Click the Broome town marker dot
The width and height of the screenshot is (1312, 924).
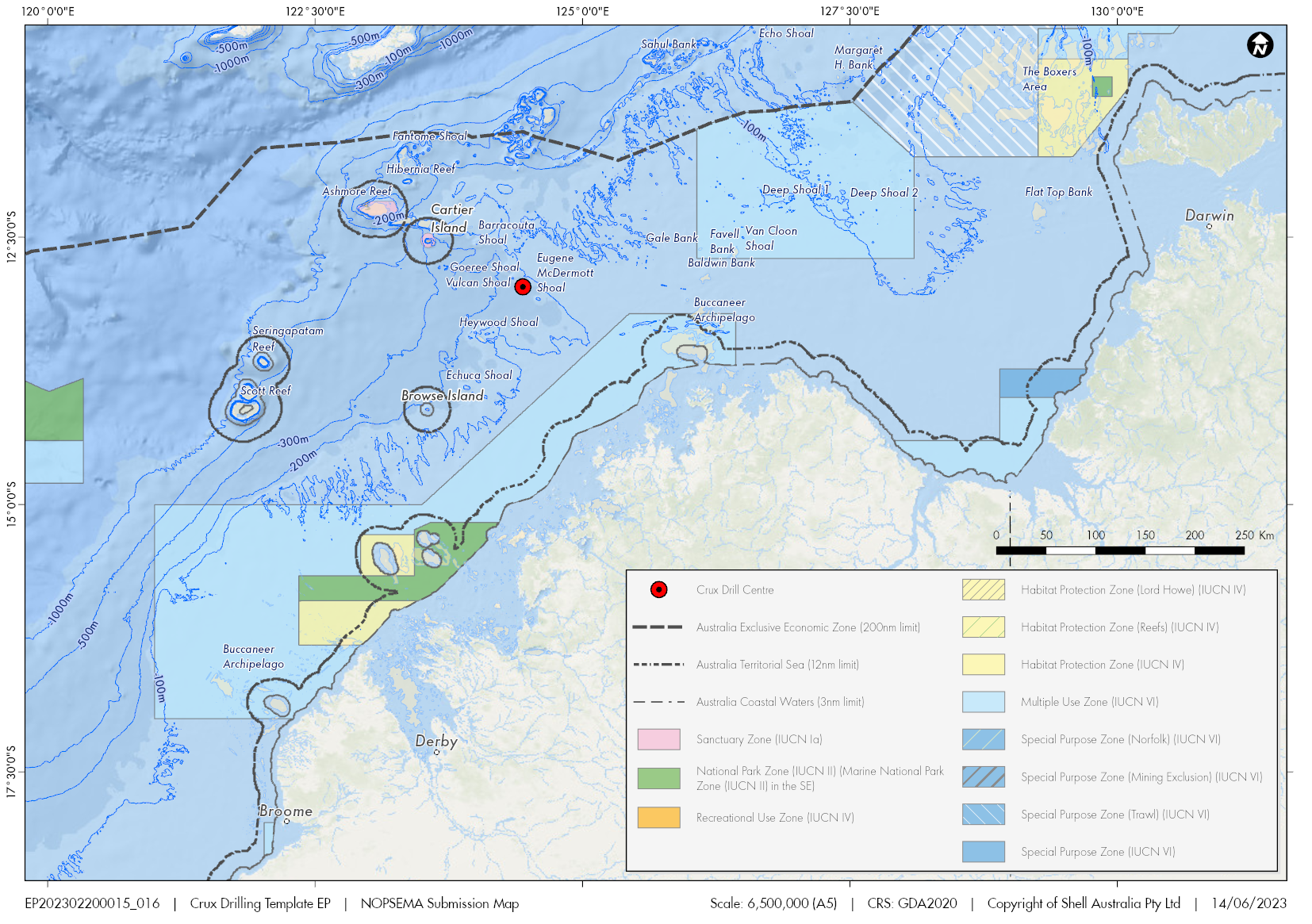point(286,821)
